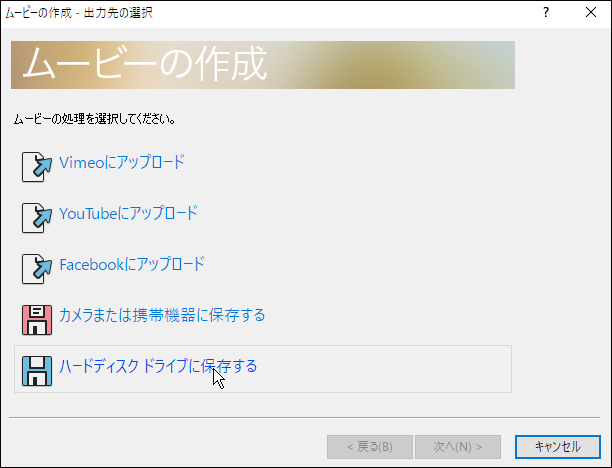This screenshot has width=612, height=468.
Task: Click the 次へ(N) > button
Action: point(458,447)
